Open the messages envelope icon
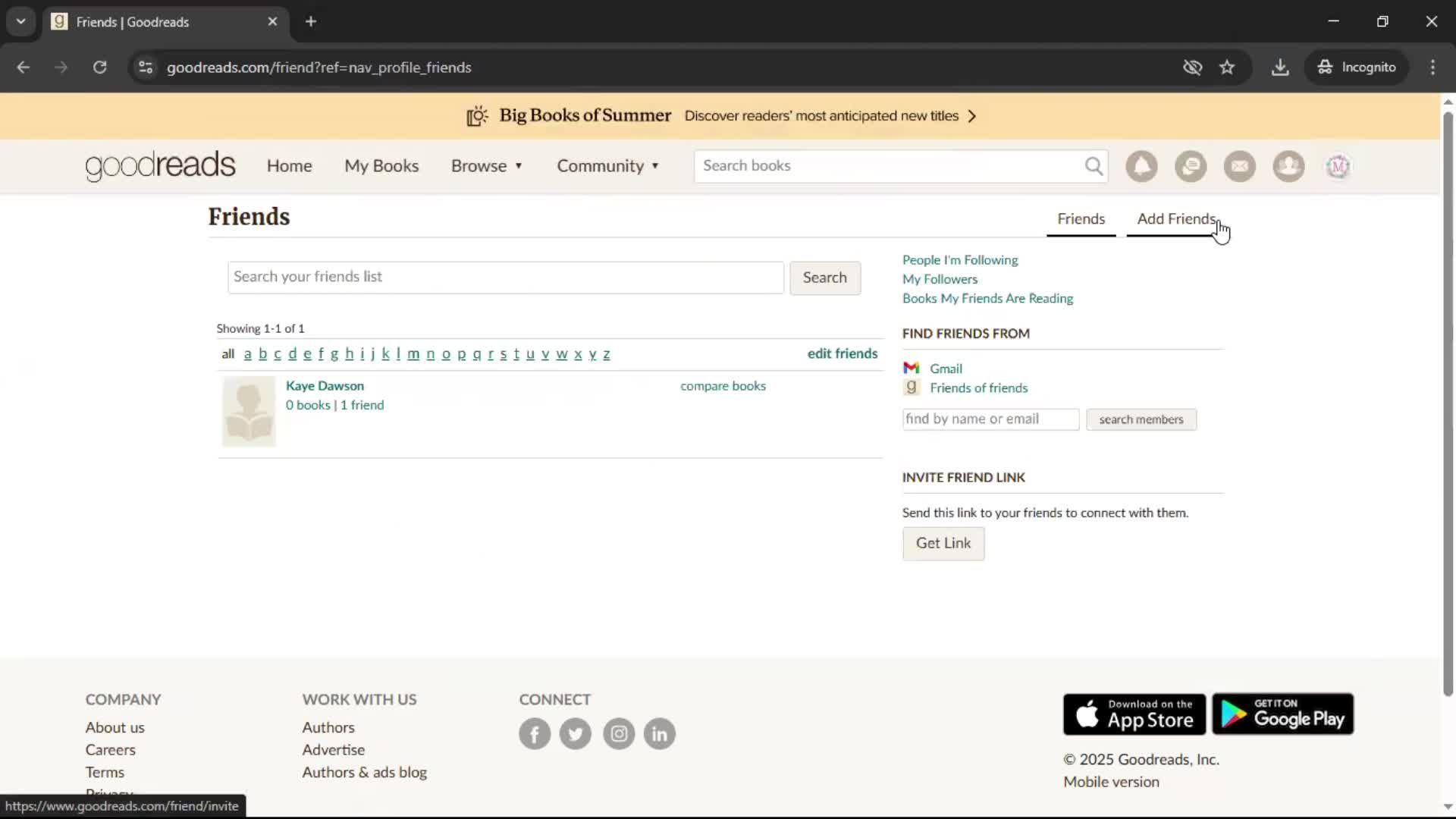Screen dimensions: 1456x819 point(1240,166)
